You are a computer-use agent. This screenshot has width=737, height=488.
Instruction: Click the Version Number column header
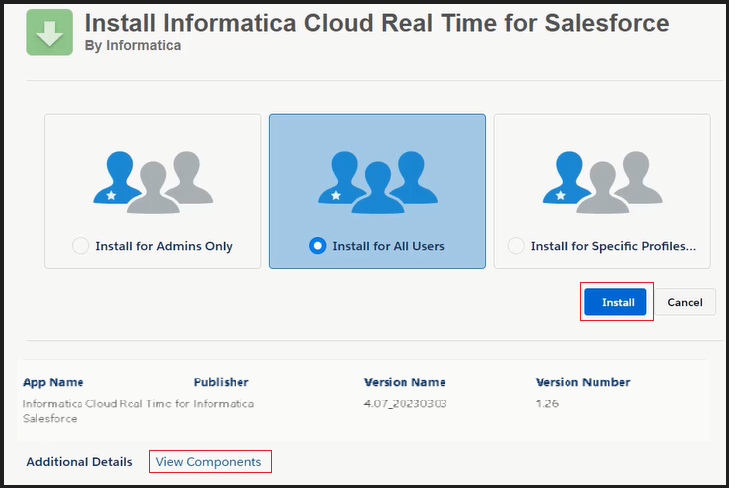tap(583, 382)
